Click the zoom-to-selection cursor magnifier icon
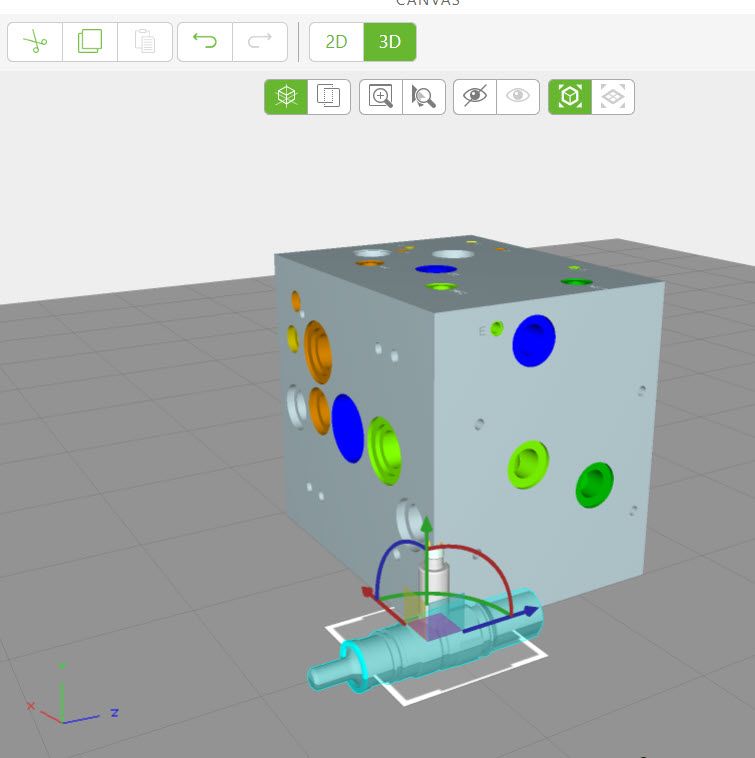 coord(424,97)
